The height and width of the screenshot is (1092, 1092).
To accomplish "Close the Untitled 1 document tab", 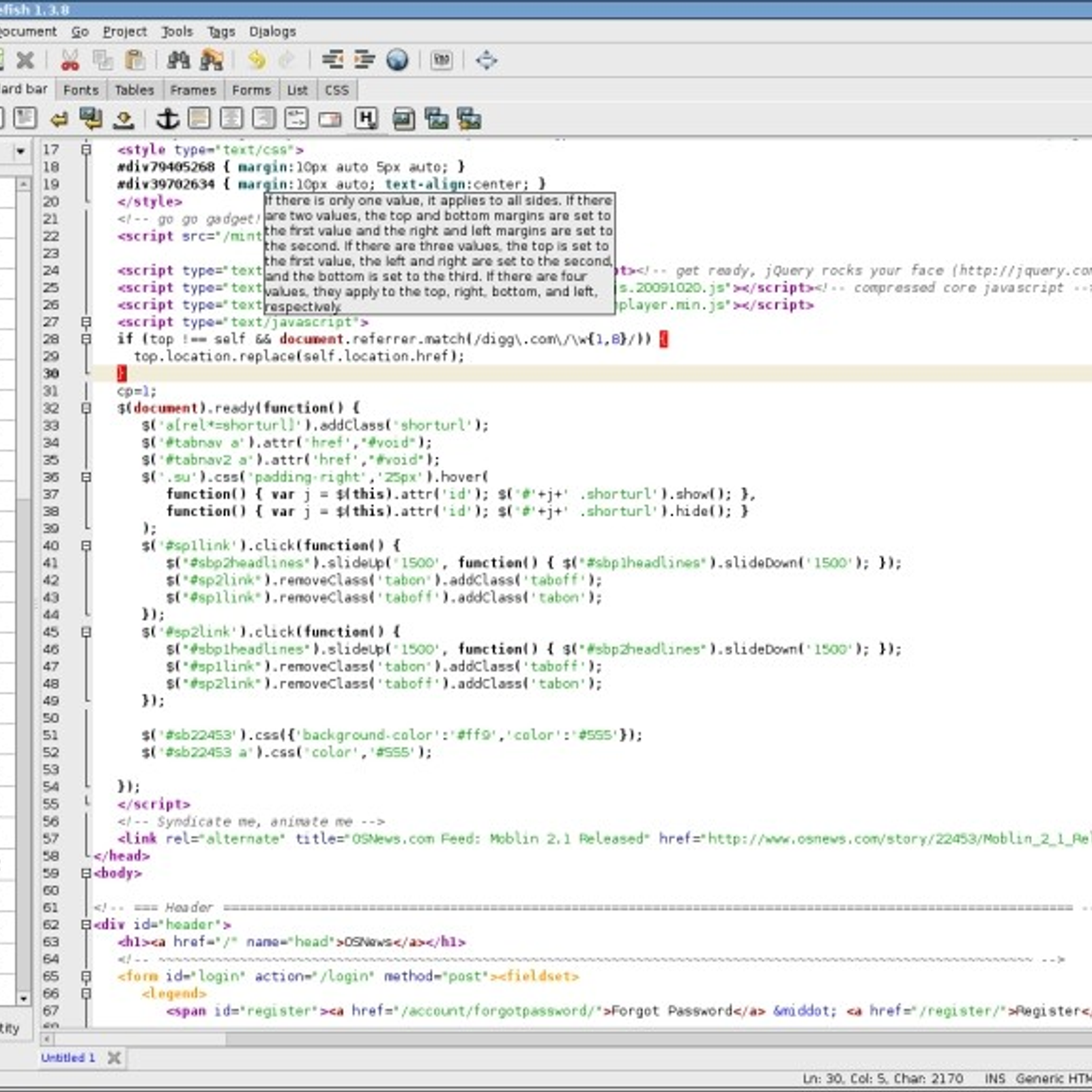I will 114,1058.
